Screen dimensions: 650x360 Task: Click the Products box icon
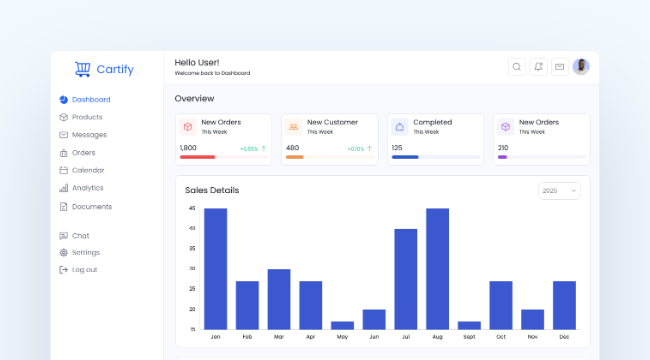click(63, 117)
